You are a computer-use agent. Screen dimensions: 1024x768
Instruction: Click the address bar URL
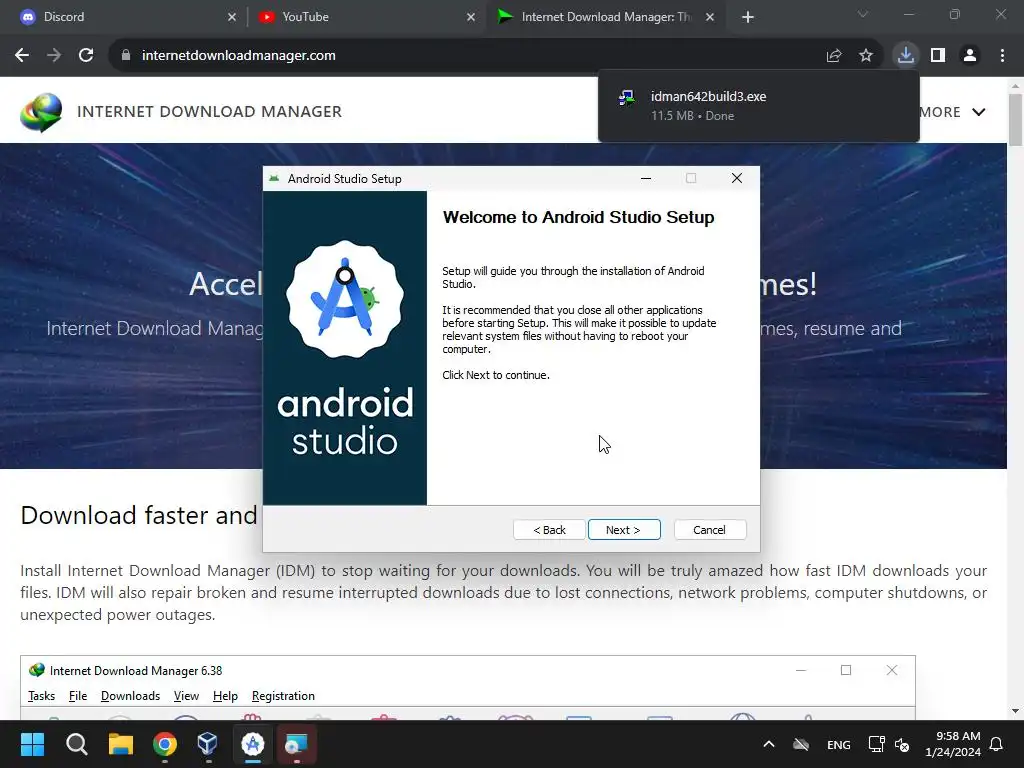click(x=239, y=56)
